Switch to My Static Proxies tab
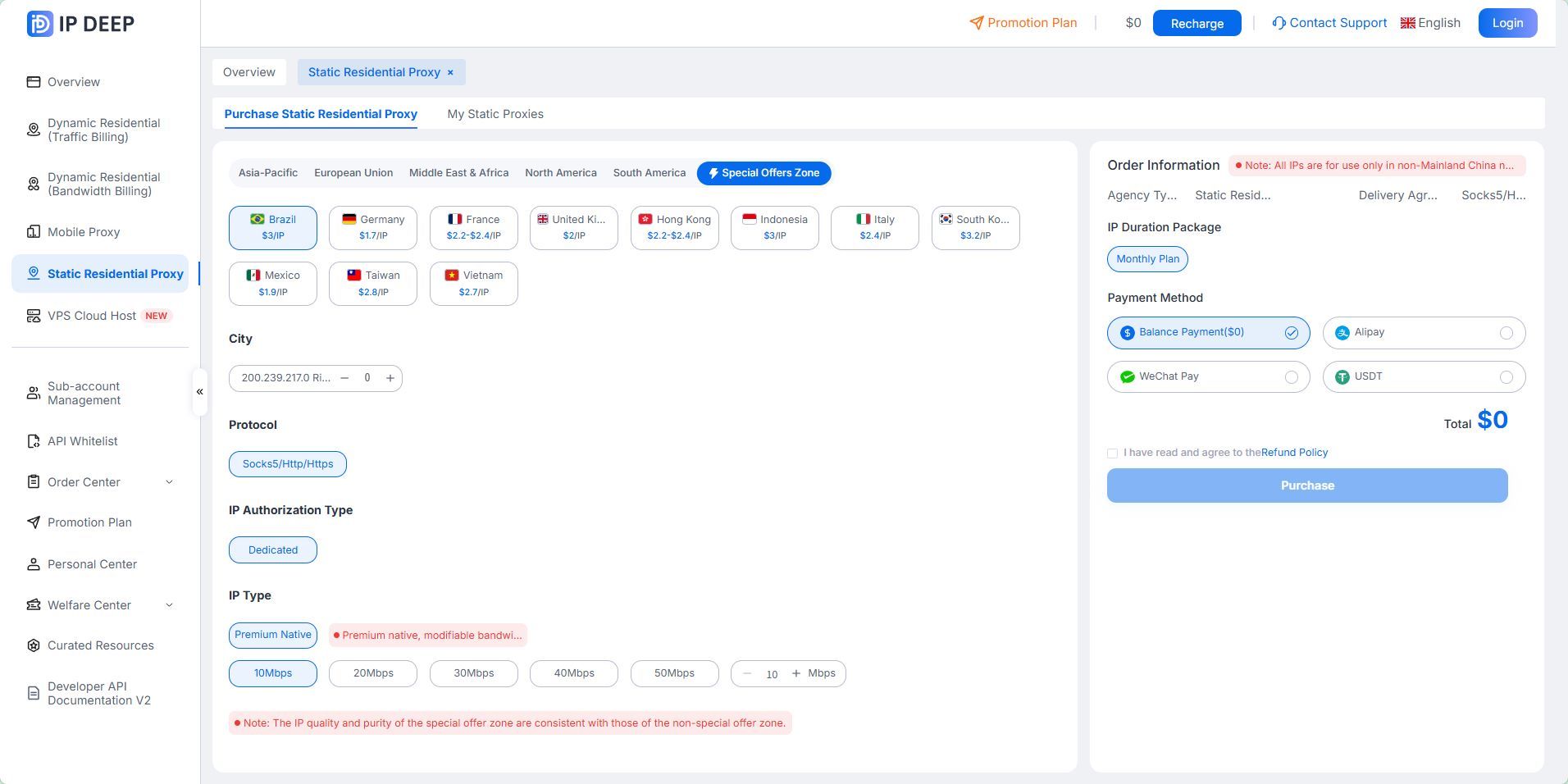 pyautogui.click(x=495, y=114)
